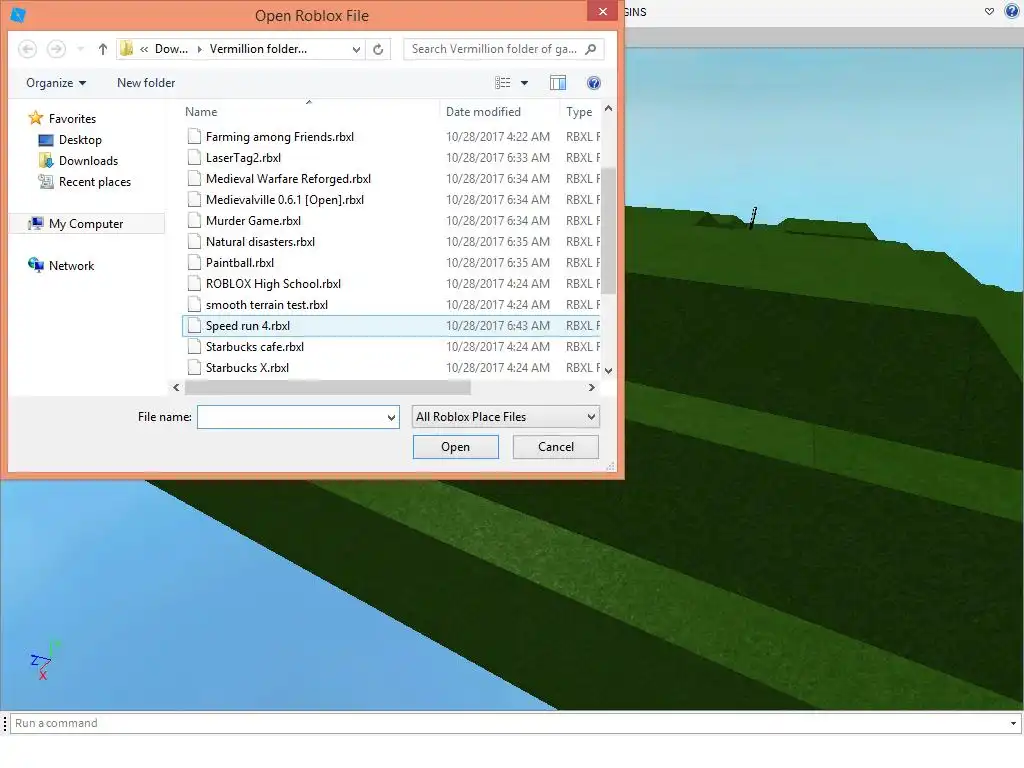Click file list scroll down arrow
The image size is (1024, 768).
609,370
